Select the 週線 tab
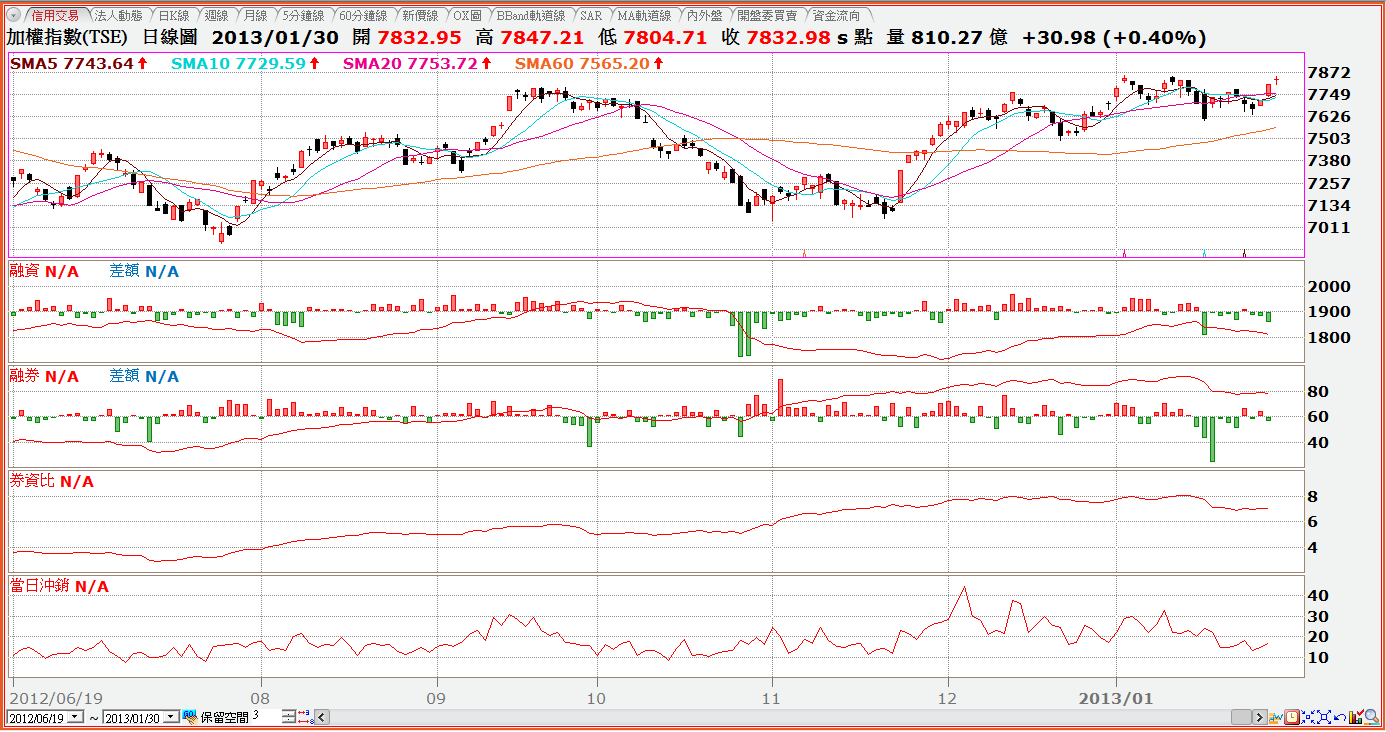 (216, 16)
